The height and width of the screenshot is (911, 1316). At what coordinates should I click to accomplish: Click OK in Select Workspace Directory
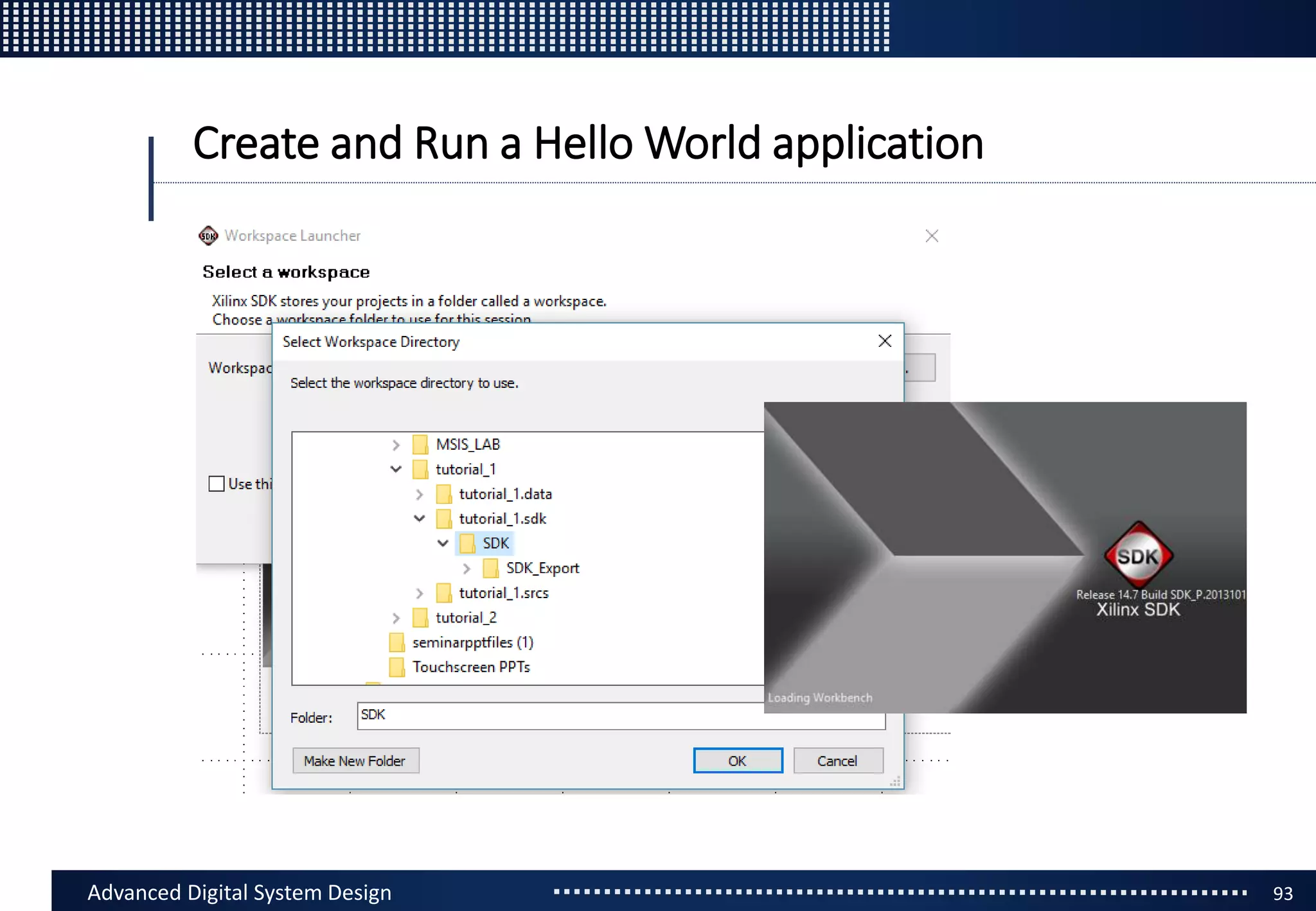[738, 761]
